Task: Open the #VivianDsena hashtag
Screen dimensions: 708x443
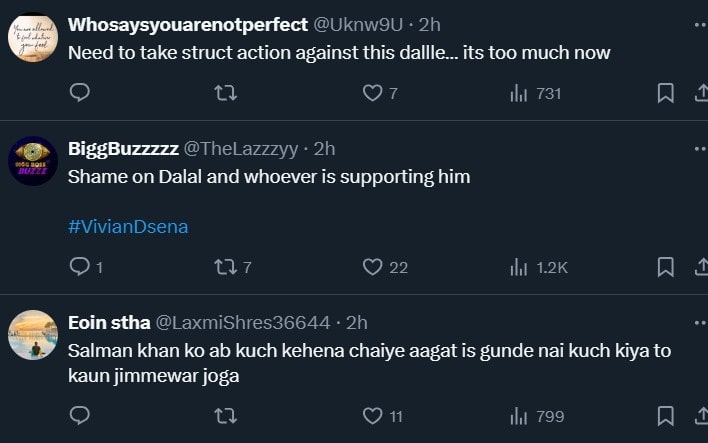Action: (x=128, y=227)
